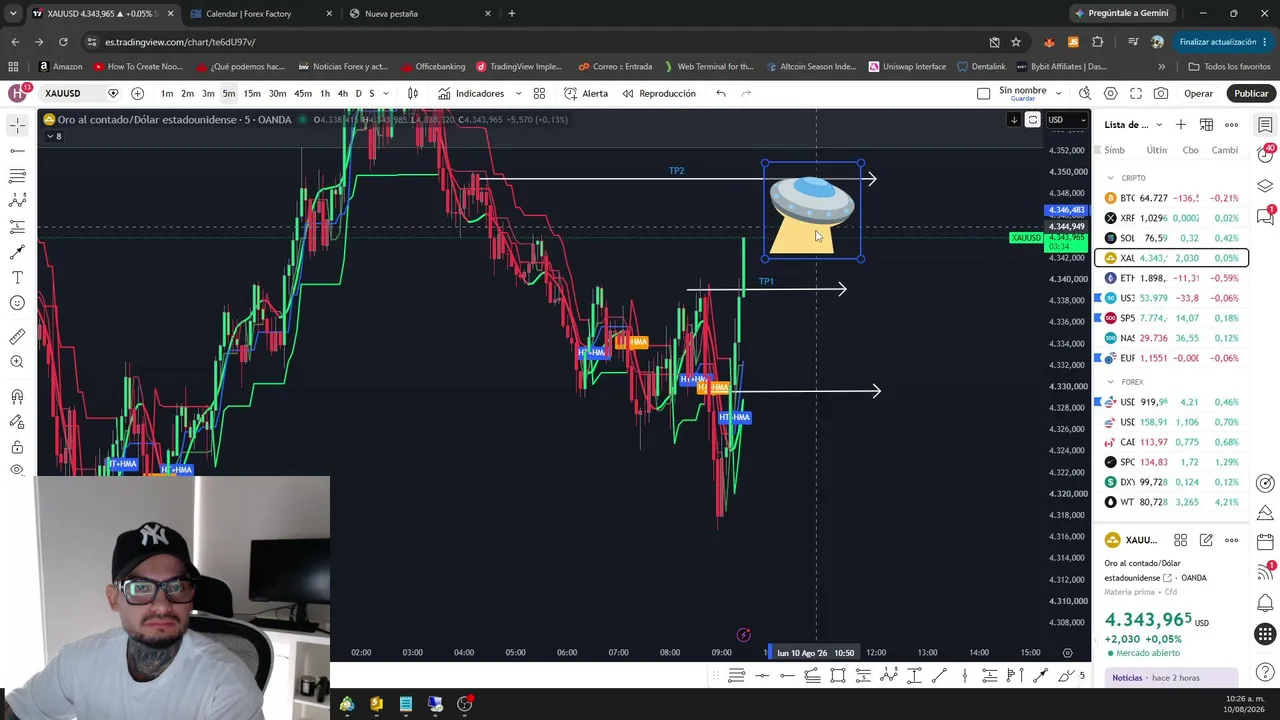Collapse the CRIPTO watchlist section
Image resolution: width=1280 pixels, height=720 pixels.
click(x=1110, y=178)
